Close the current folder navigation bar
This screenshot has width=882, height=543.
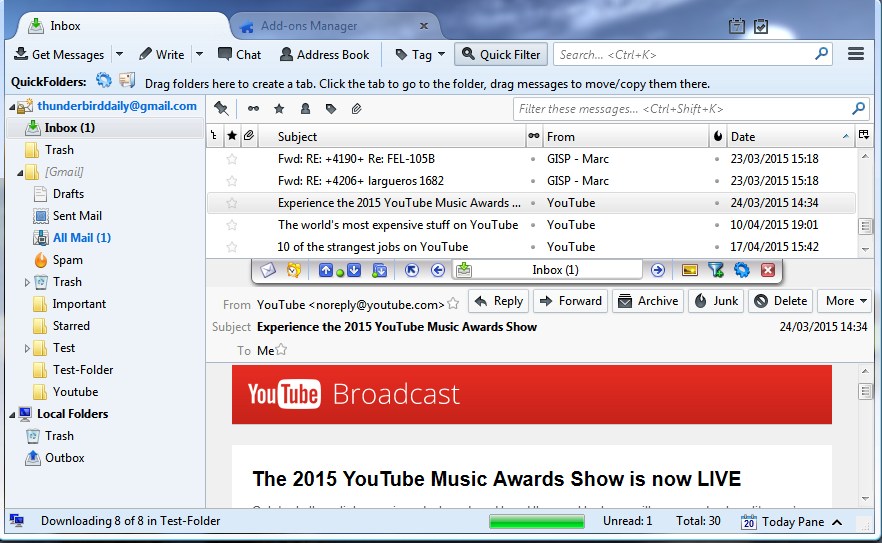pos(768,270)
